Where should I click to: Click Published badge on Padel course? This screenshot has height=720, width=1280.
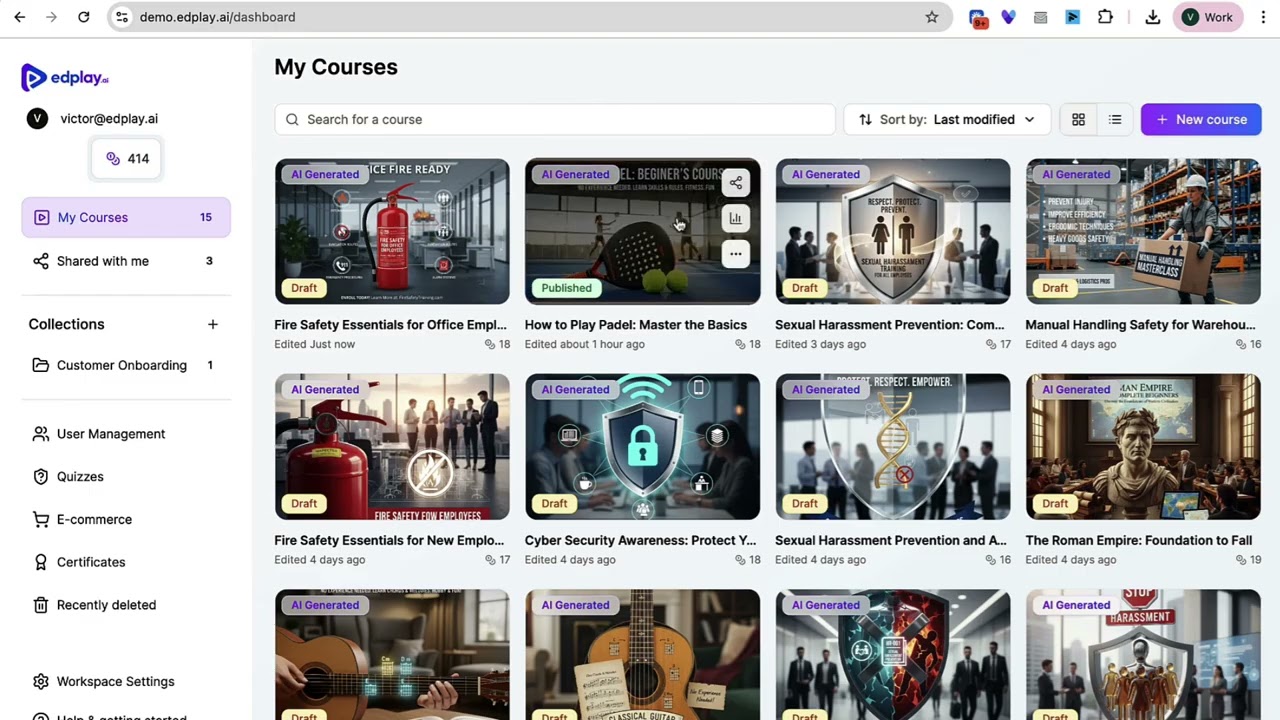(567, 288)
